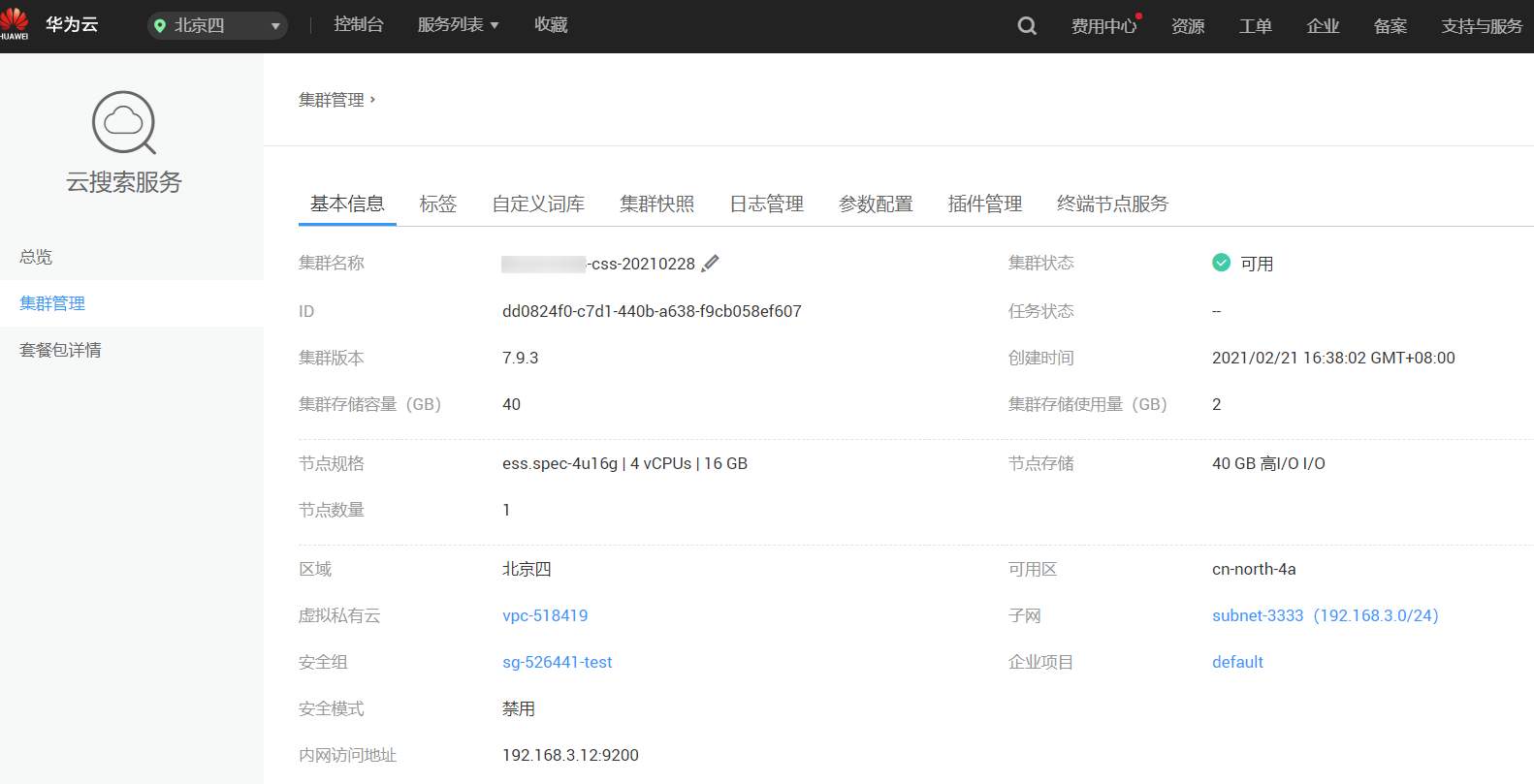Screen dimensions: 1534x784
Task: Switch to the 插件管理 tab
Action: coord(985,204)
